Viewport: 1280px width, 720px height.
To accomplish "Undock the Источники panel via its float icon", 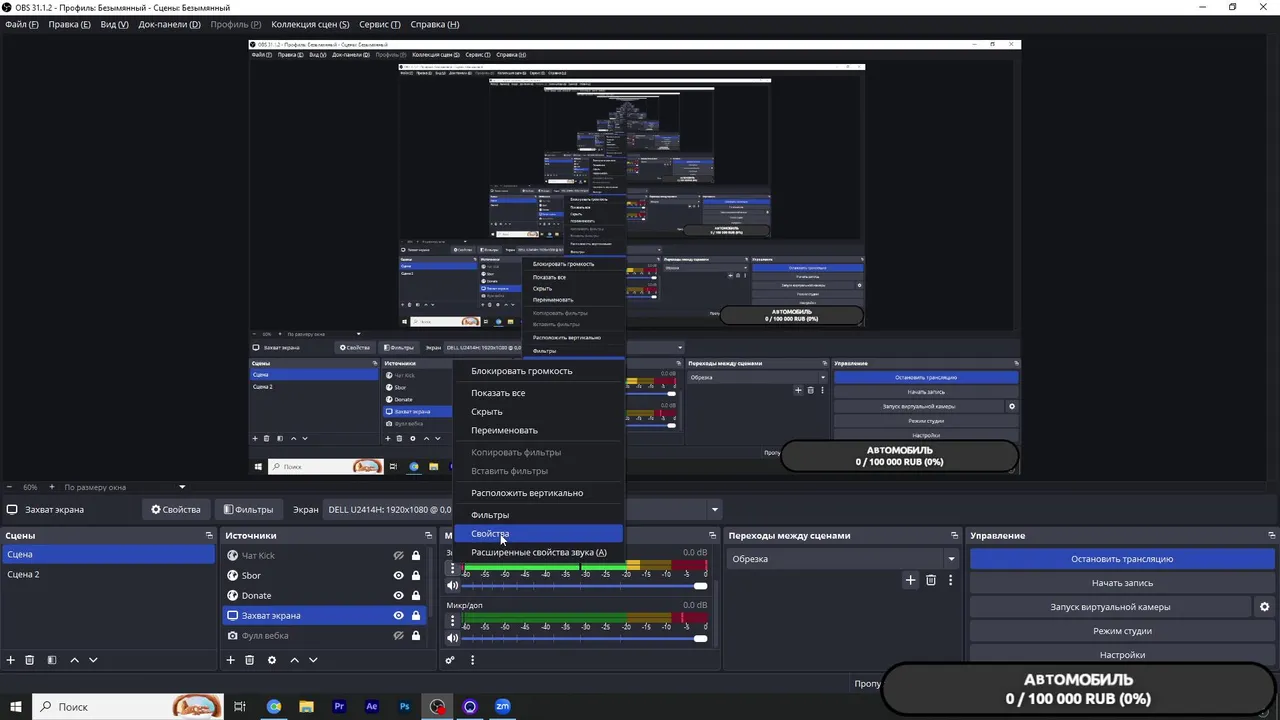I will pos(429,536).
